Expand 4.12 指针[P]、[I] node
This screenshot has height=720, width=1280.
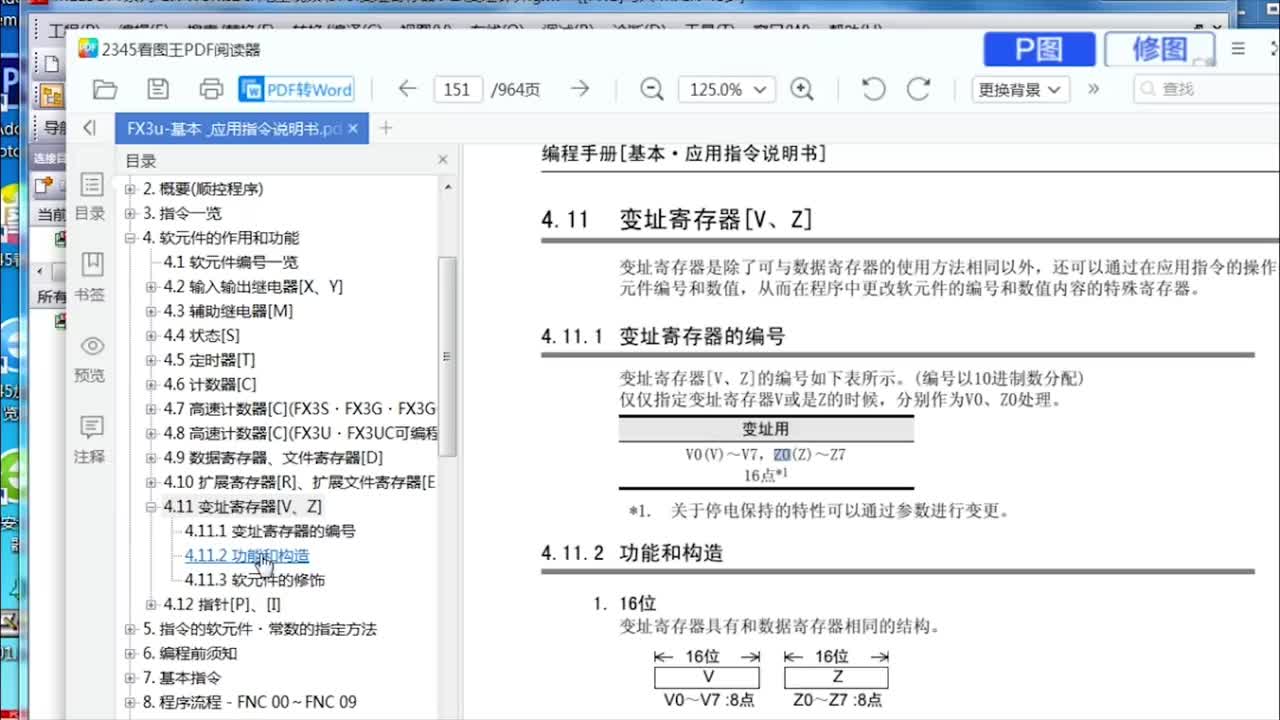[152, 604]
